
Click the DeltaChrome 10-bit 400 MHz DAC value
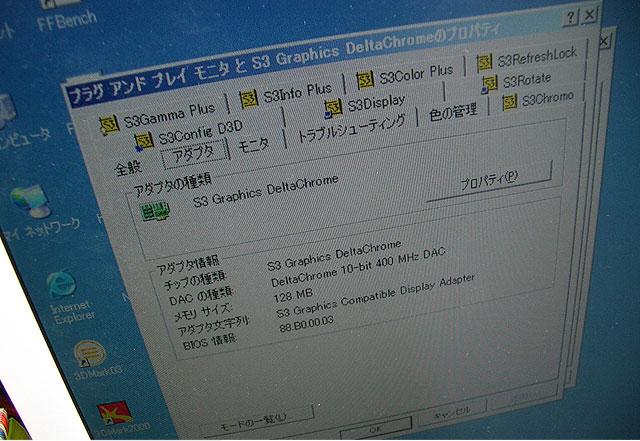358,267
